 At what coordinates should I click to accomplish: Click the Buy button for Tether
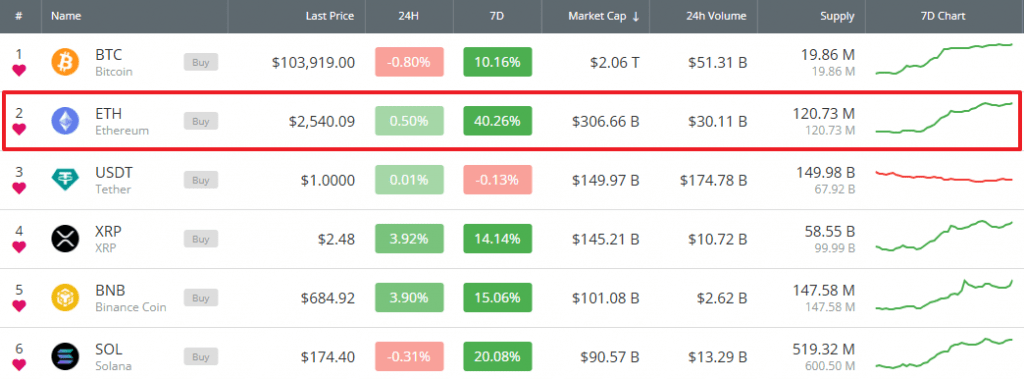point(200,180)
